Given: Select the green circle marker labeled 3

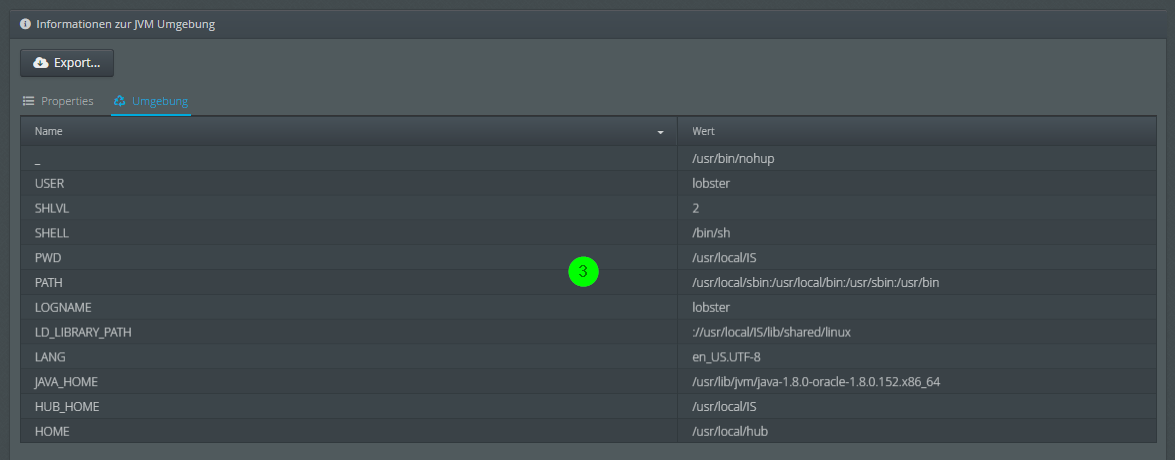Looking at the screenshot, I should click(583, 271).
